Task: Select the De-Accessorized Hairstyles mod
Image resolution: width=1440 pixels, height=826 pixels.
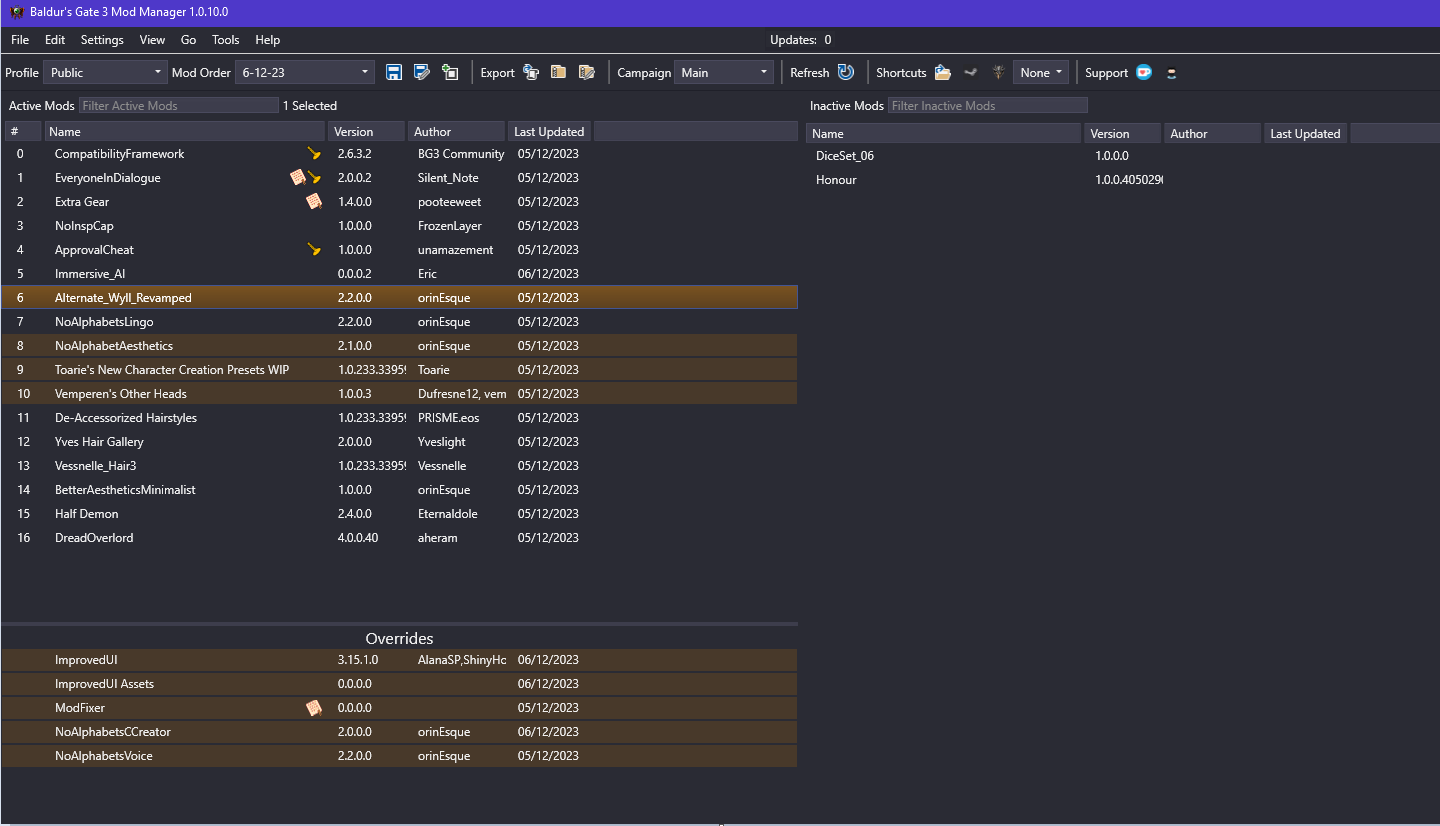Action: (x=400, y=418)
